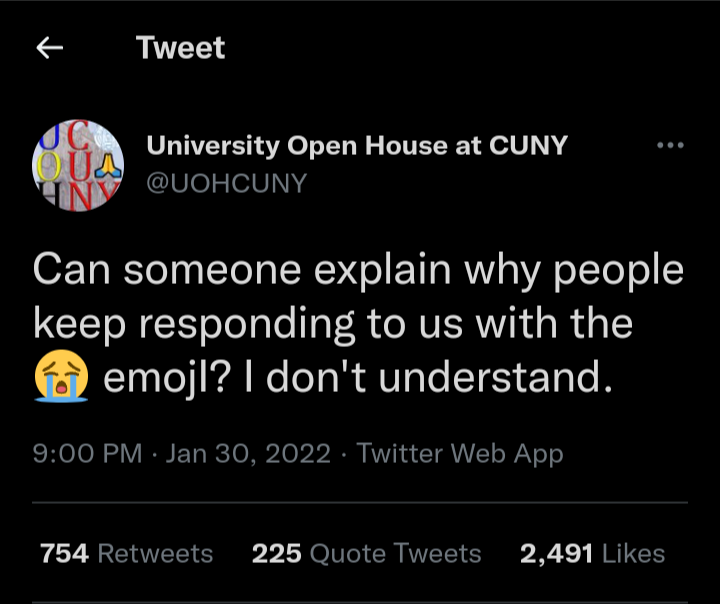Open the UOHCUNY profile avatar
This screenshot has width=720, height=604.
[x=79, y=165]
